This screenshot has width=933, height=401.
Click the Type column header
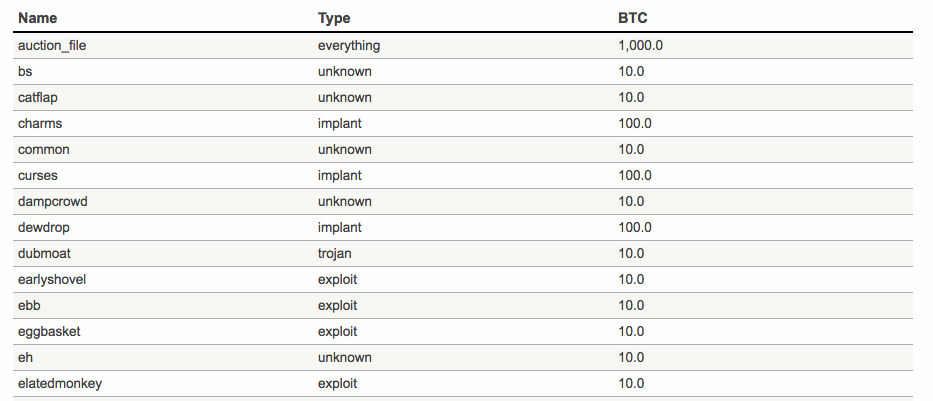coord(334,18)
